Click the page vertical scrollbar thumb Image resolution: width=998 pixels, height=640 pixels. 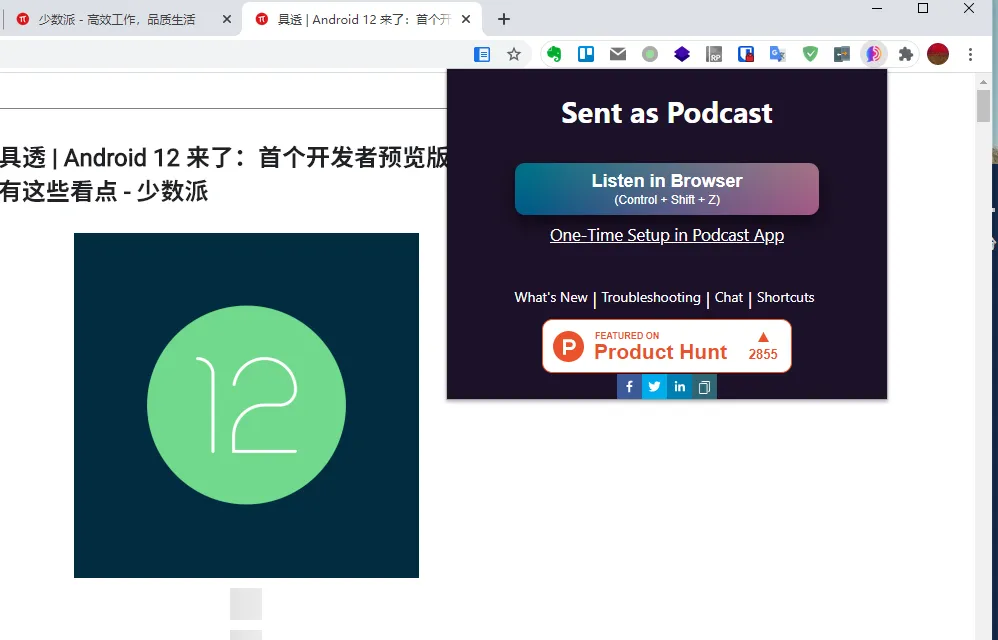[x=983, y=106]
